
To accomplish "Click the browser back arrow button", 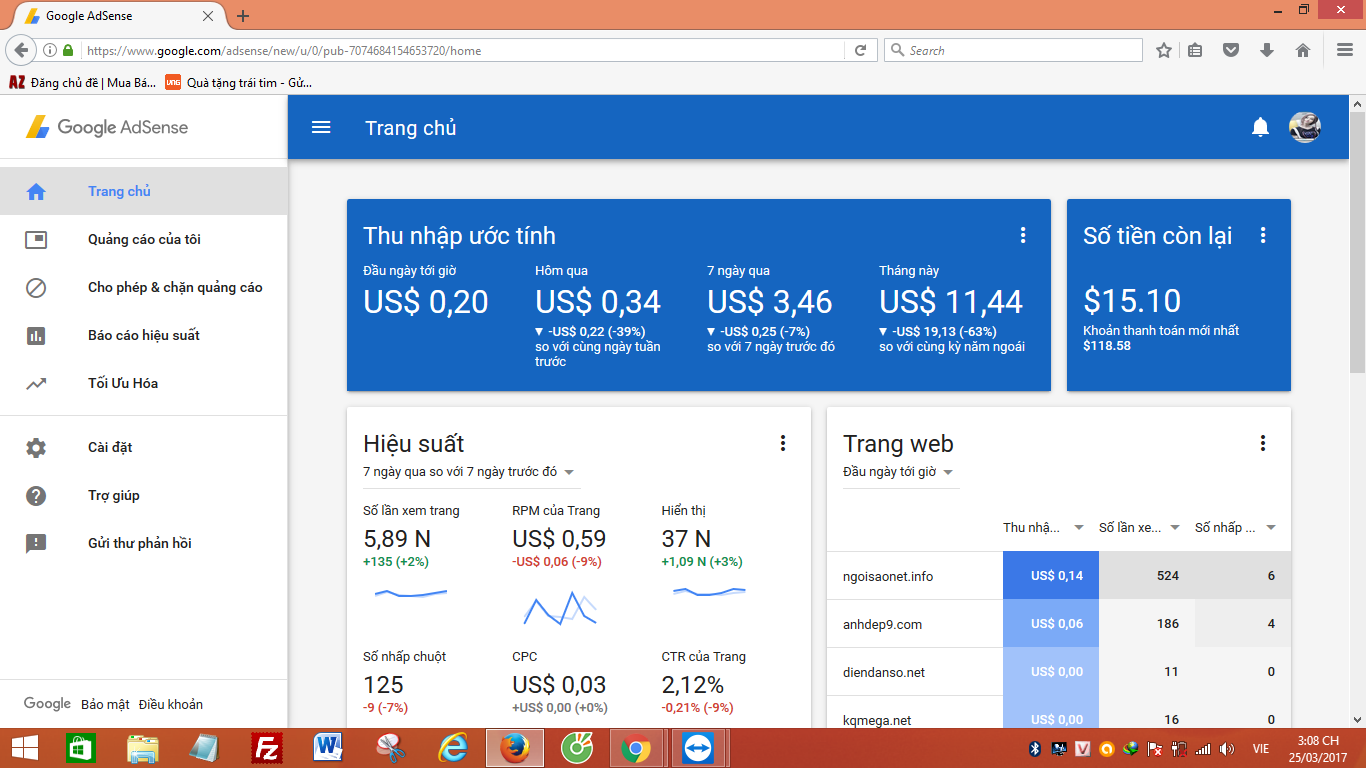I will point(21,50).
